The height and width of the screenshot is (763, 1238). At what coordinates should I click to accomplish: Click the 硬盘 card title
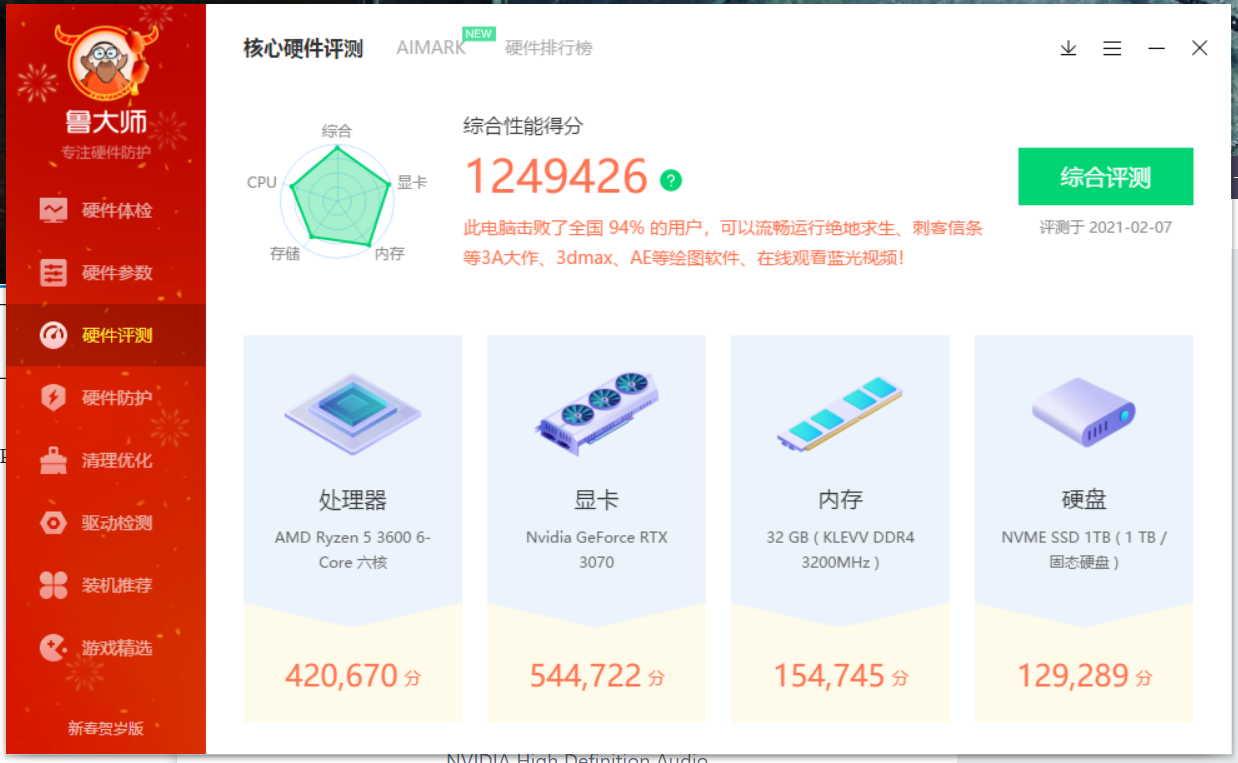(x=1084, y=500)
